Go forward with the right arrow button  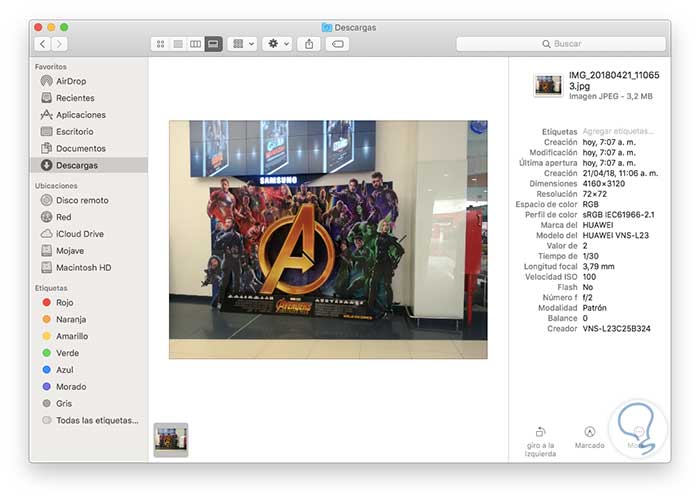[x=59, y=44]
